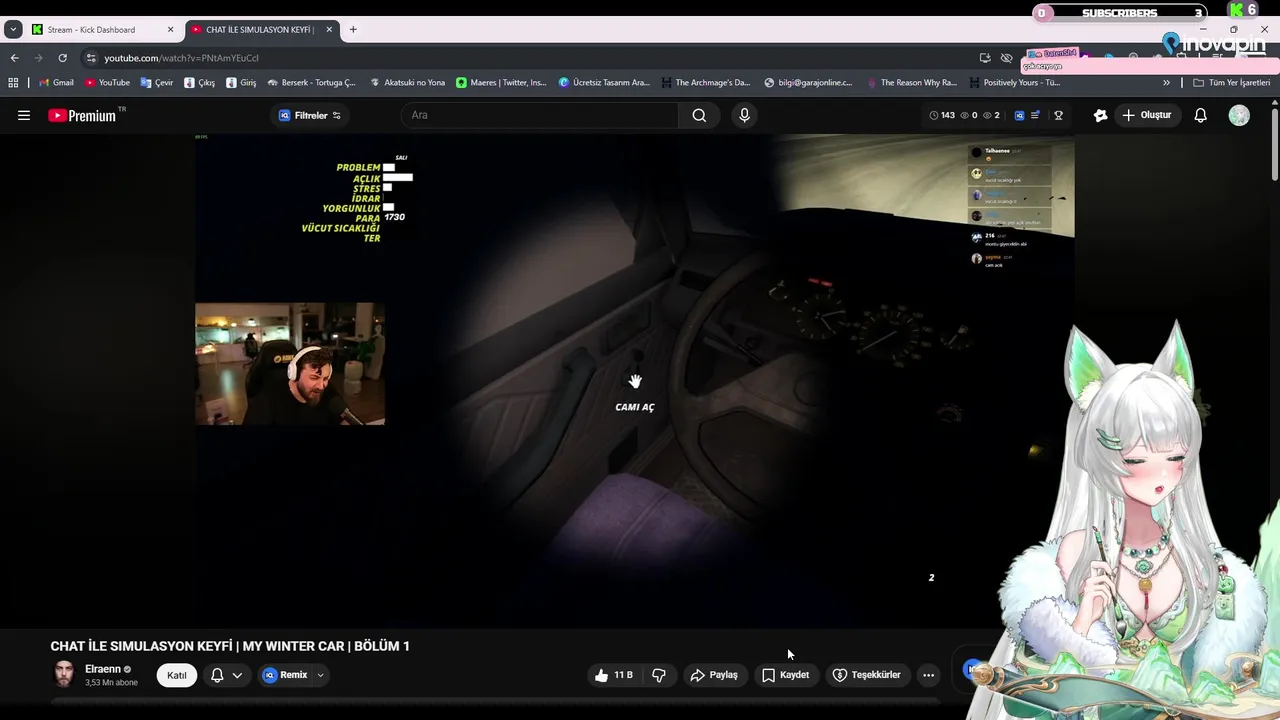1280x720 pixels.
Task: Open YouTube notifications bell
Action: coord(1201,115)
